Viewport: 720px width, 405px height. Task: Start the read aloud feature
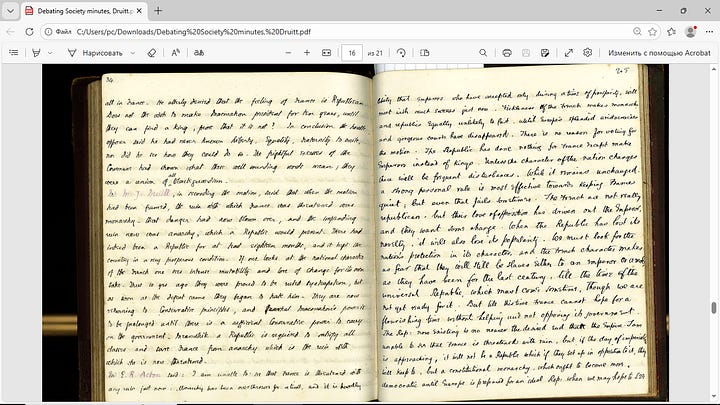[x=175, y=53]
